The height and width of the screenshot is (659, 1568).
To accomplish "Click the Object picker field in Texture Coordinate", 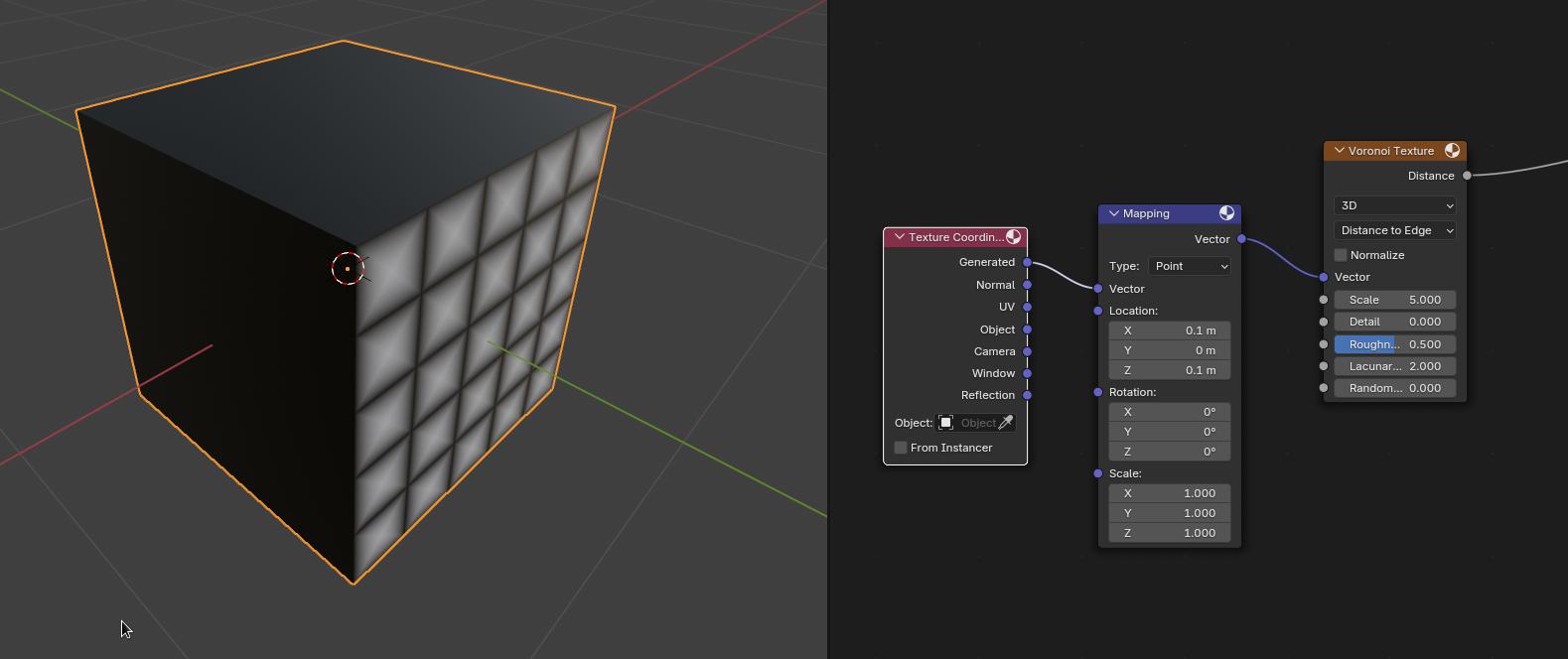I will (x=976, y=423).
